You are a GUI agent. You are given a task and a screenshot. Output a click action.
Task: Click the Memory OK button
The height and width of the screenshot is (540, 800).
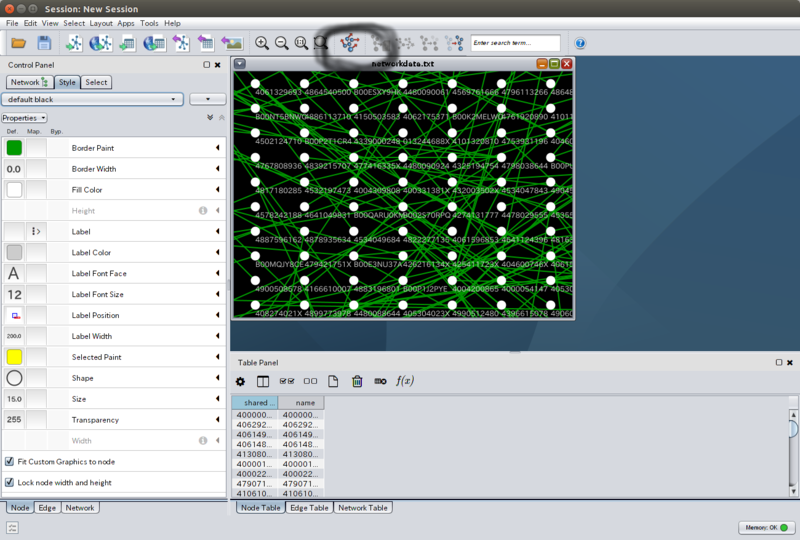click(x=766, y=528)
